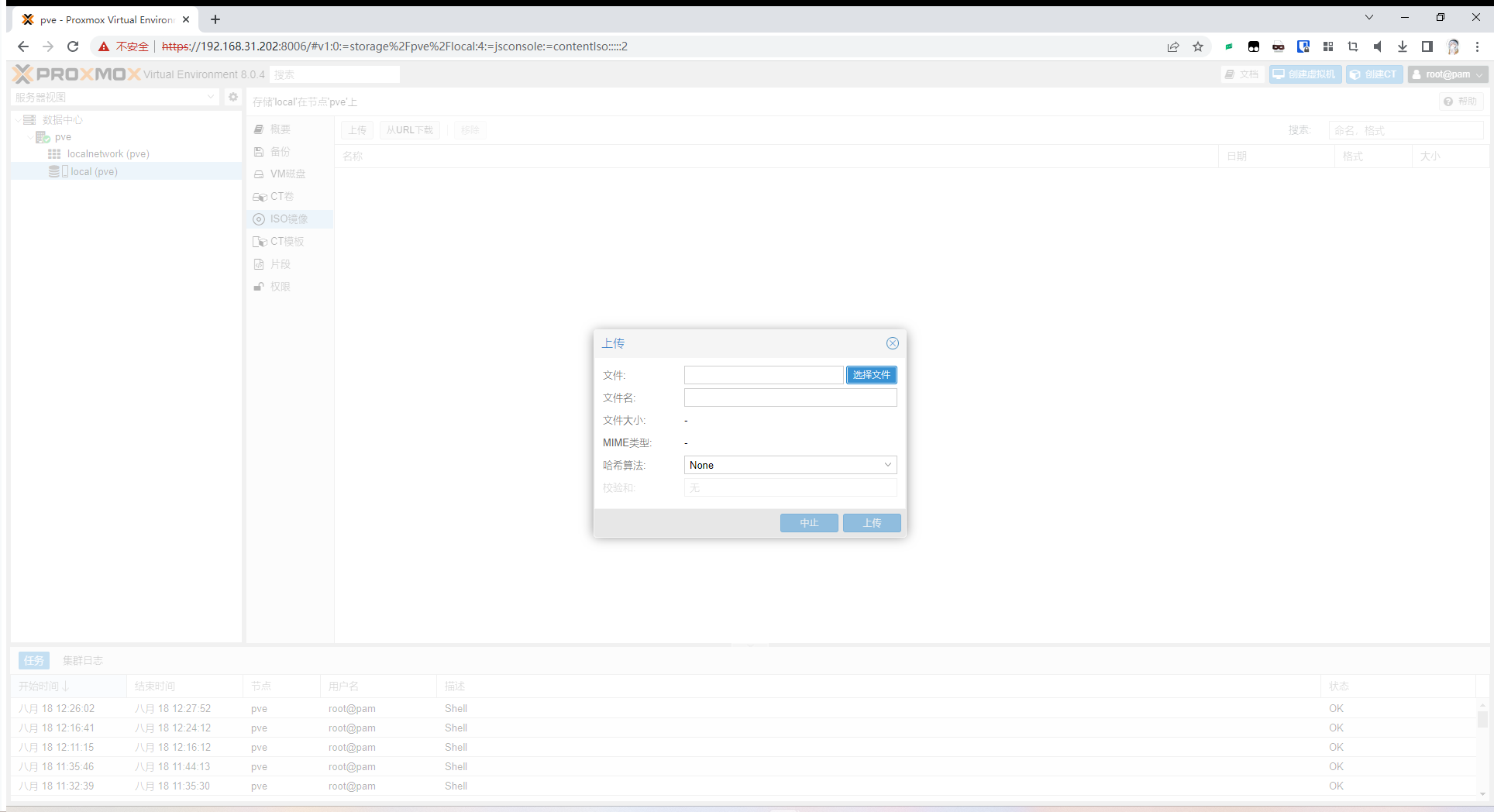Open the 哈希算法 None dropdown
The width and height of the screenshot is (1494, 812).
click(790, 465)
